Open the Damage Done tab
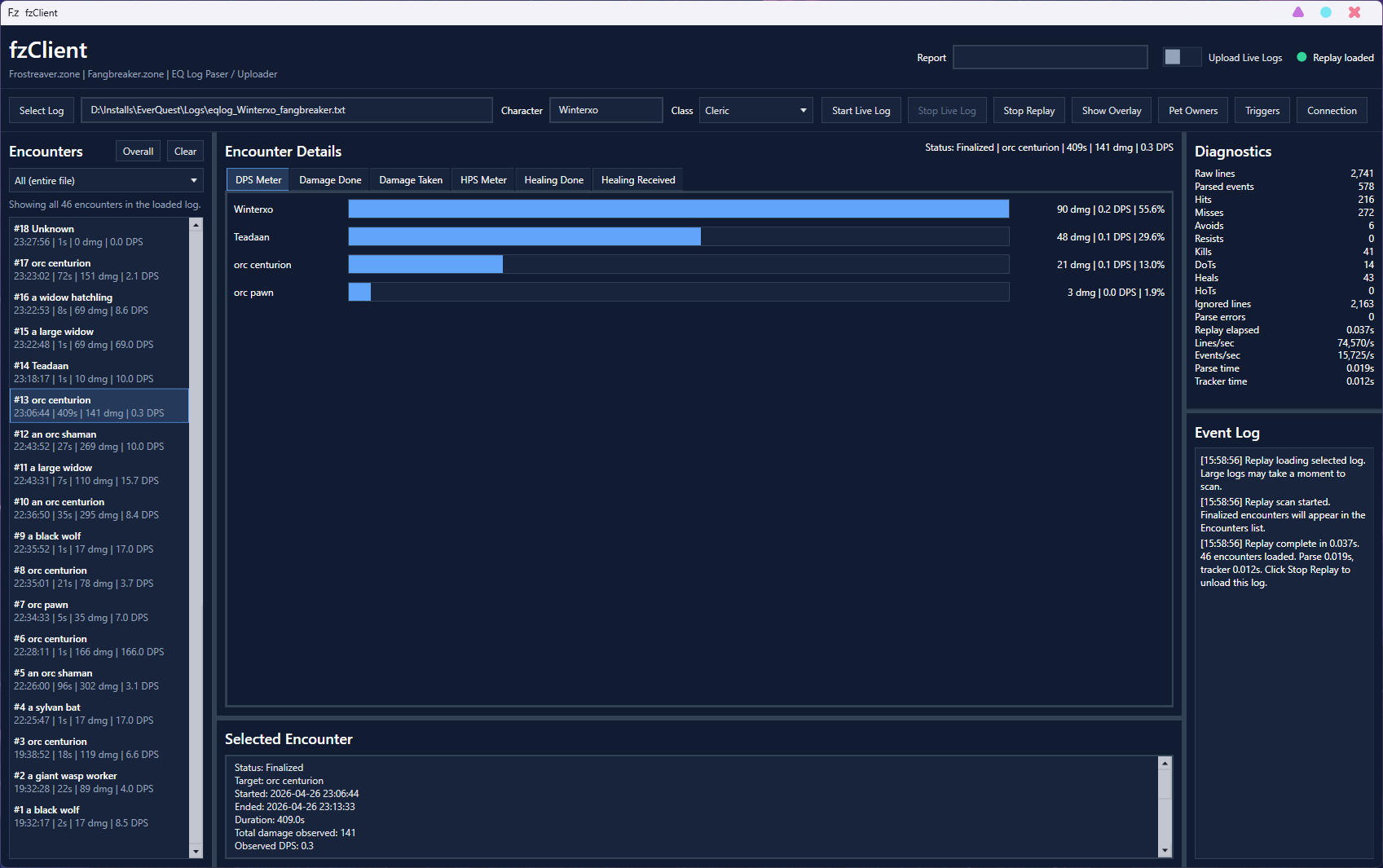 point(330,180)
